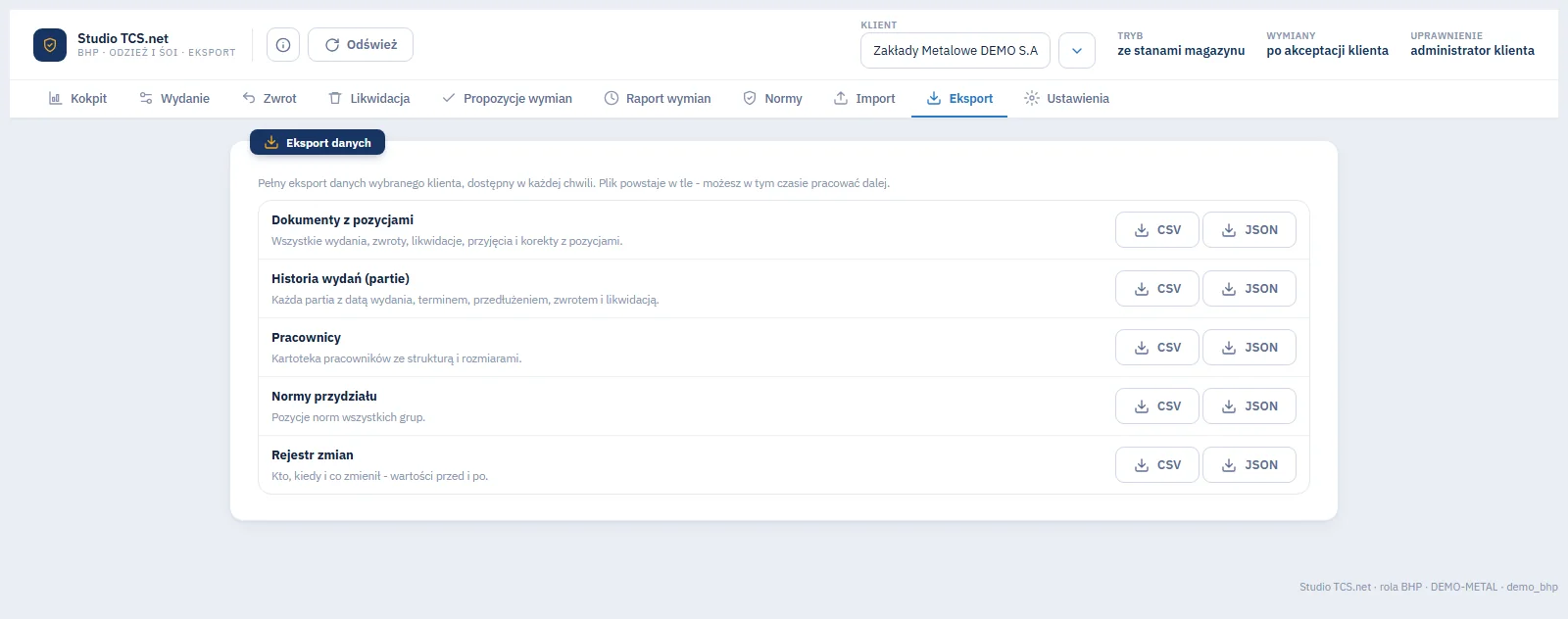The height and width of the screenshot is (619, 1568).
Task: Export Normy przydziału as JSON
Action: [1249, 406]
